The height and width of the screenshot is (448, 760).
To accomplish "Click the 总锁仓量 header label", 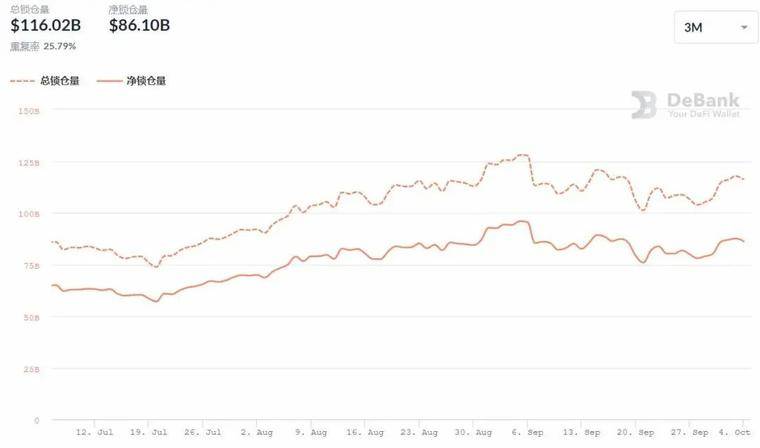I will click(x=30, y=10).
